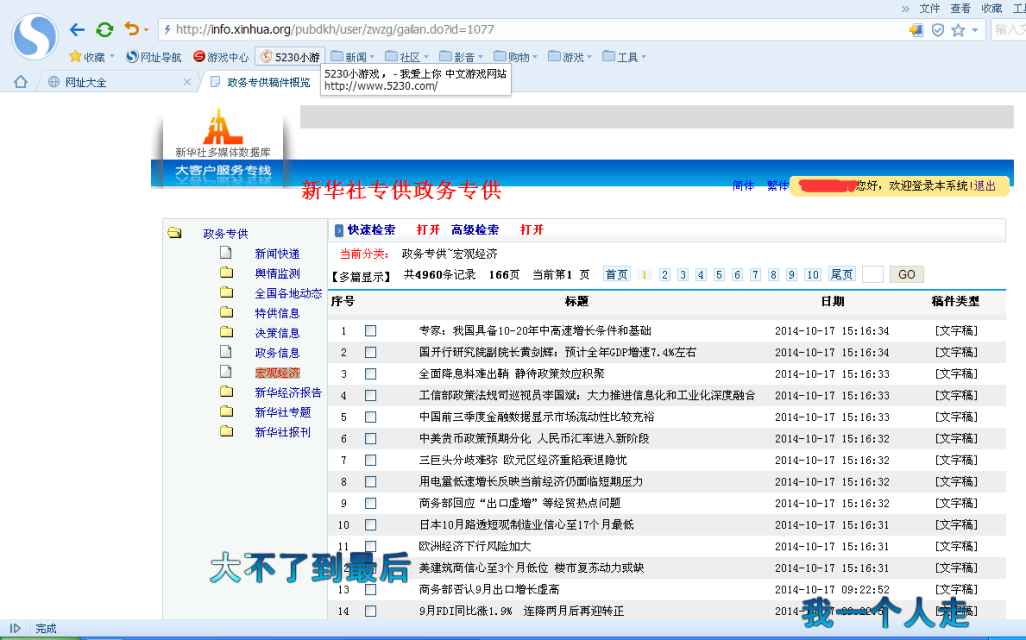Go back with the blue arrow
This screenshot has height=640, width=1026.
(x=77, y=29)
